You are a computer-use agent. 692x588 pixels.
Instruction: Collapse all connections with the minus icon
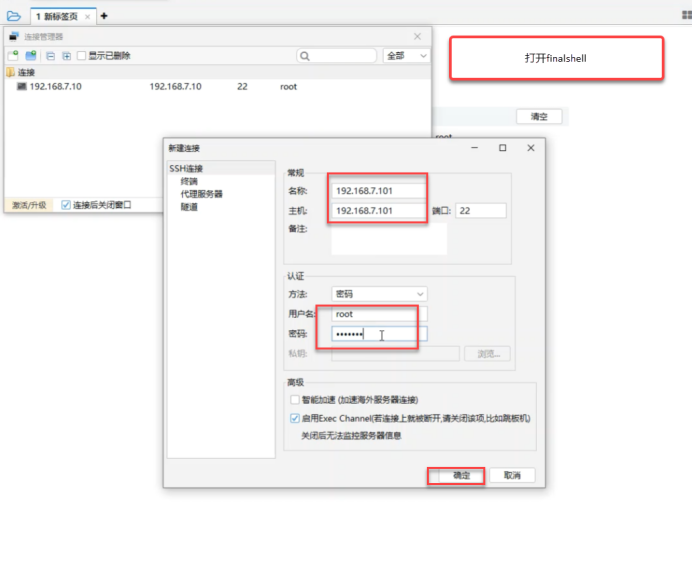(x=51, y=56)
